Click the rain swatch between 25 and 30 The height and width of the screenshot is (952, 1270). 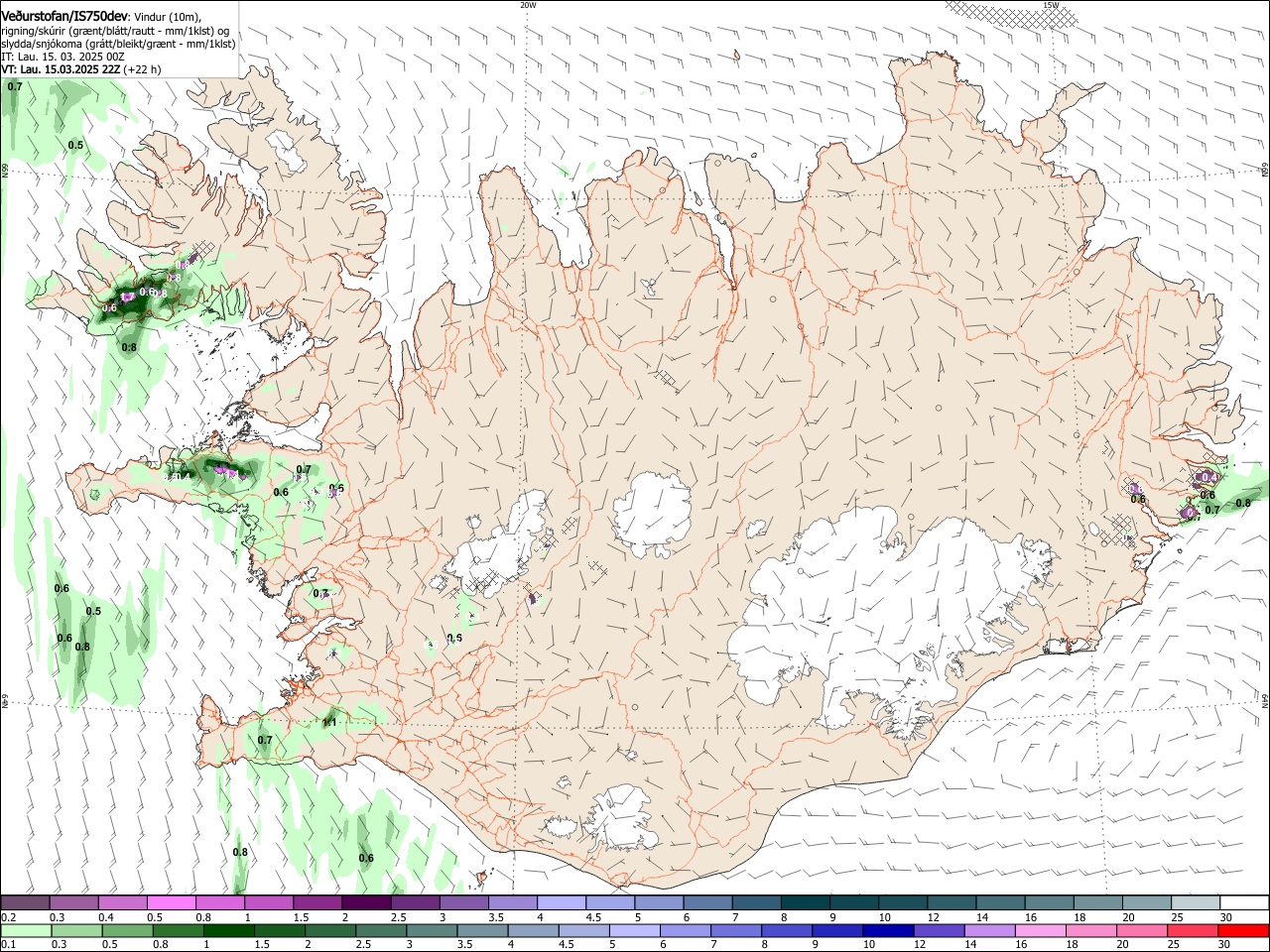[x=1193, y=930]
